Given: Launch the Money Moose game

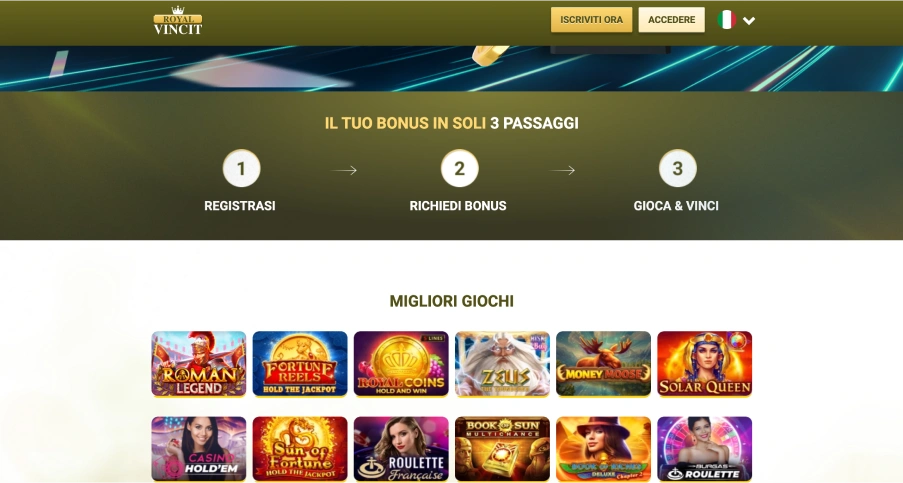Looking at the screenshot, I should tap(604, 364).
